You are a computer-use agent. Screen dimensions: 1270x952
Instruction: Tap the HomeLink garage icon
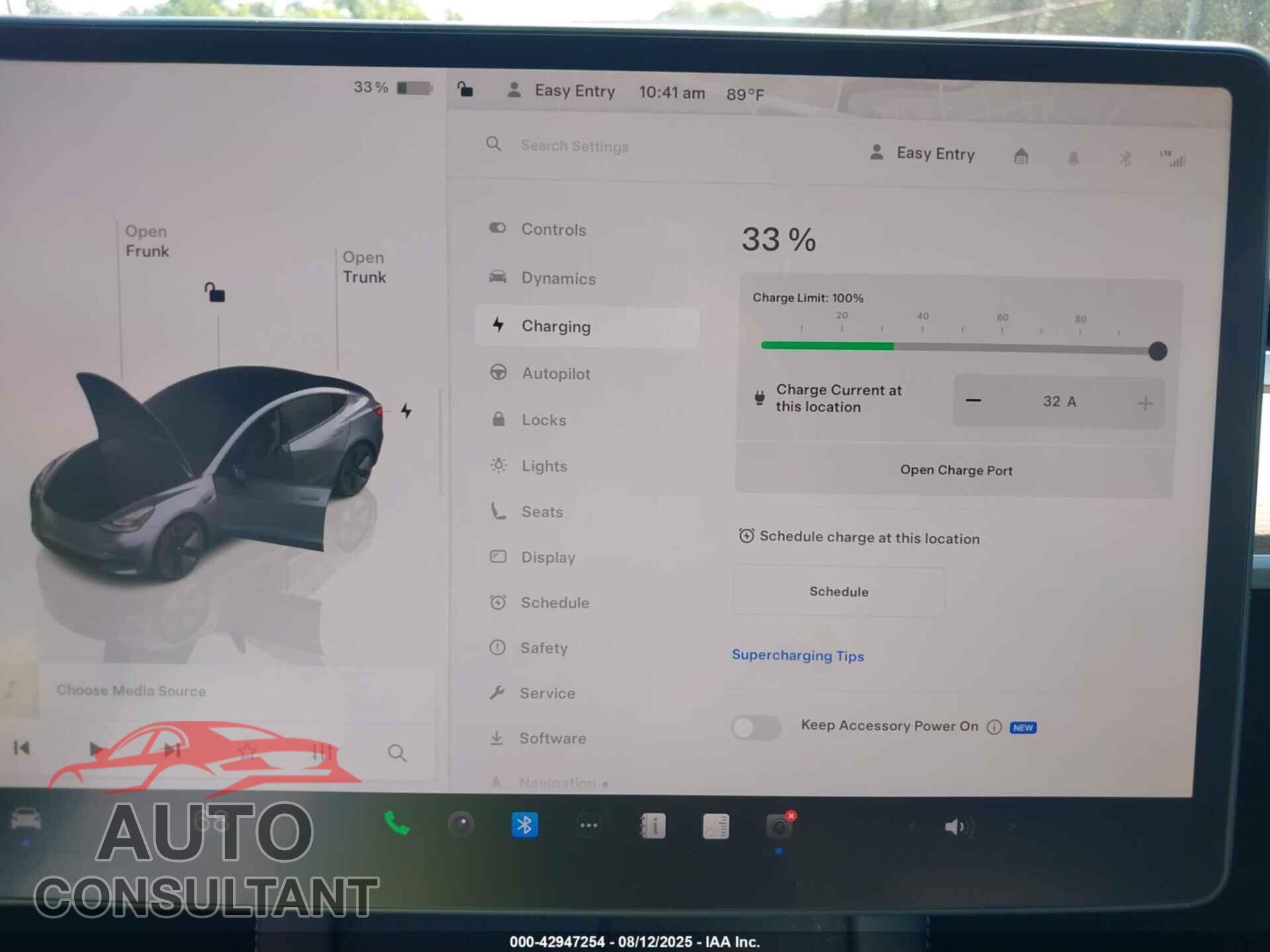[1021, 157]
